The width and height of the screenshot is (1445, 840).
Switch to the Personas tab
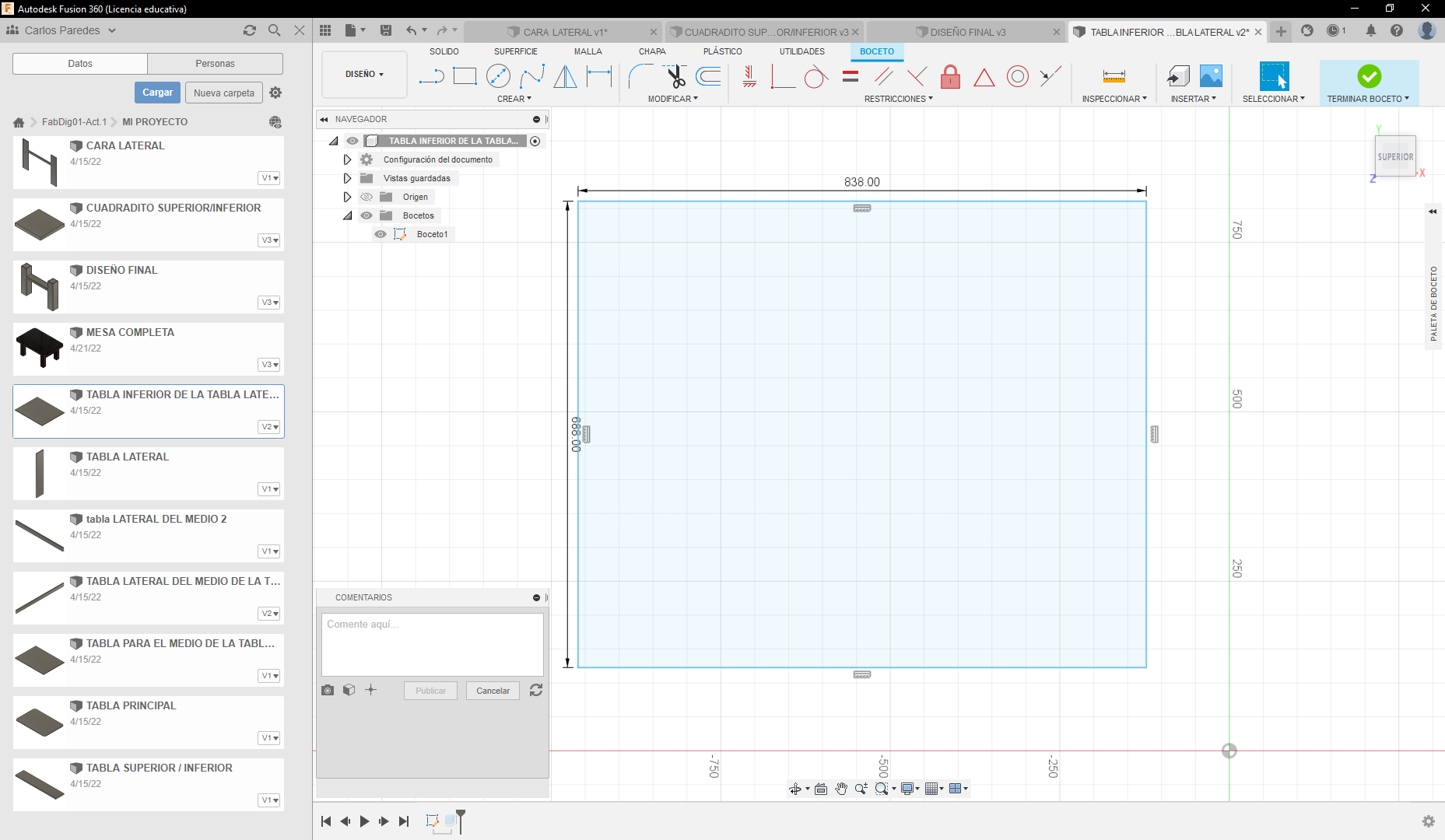click(215, 64)
